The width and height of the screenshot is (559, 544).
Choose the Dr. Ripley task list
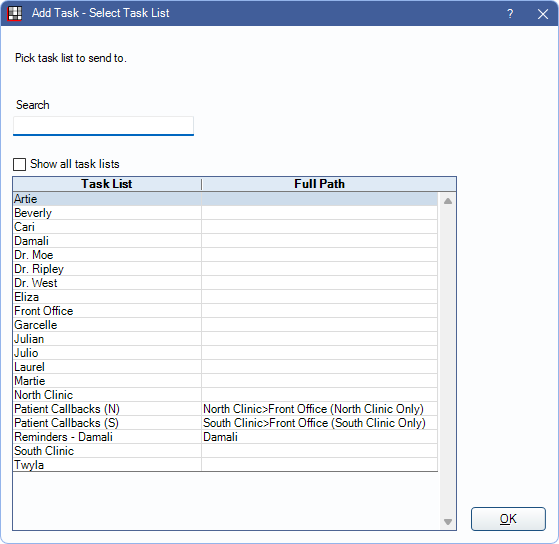(x=225, y=269)
